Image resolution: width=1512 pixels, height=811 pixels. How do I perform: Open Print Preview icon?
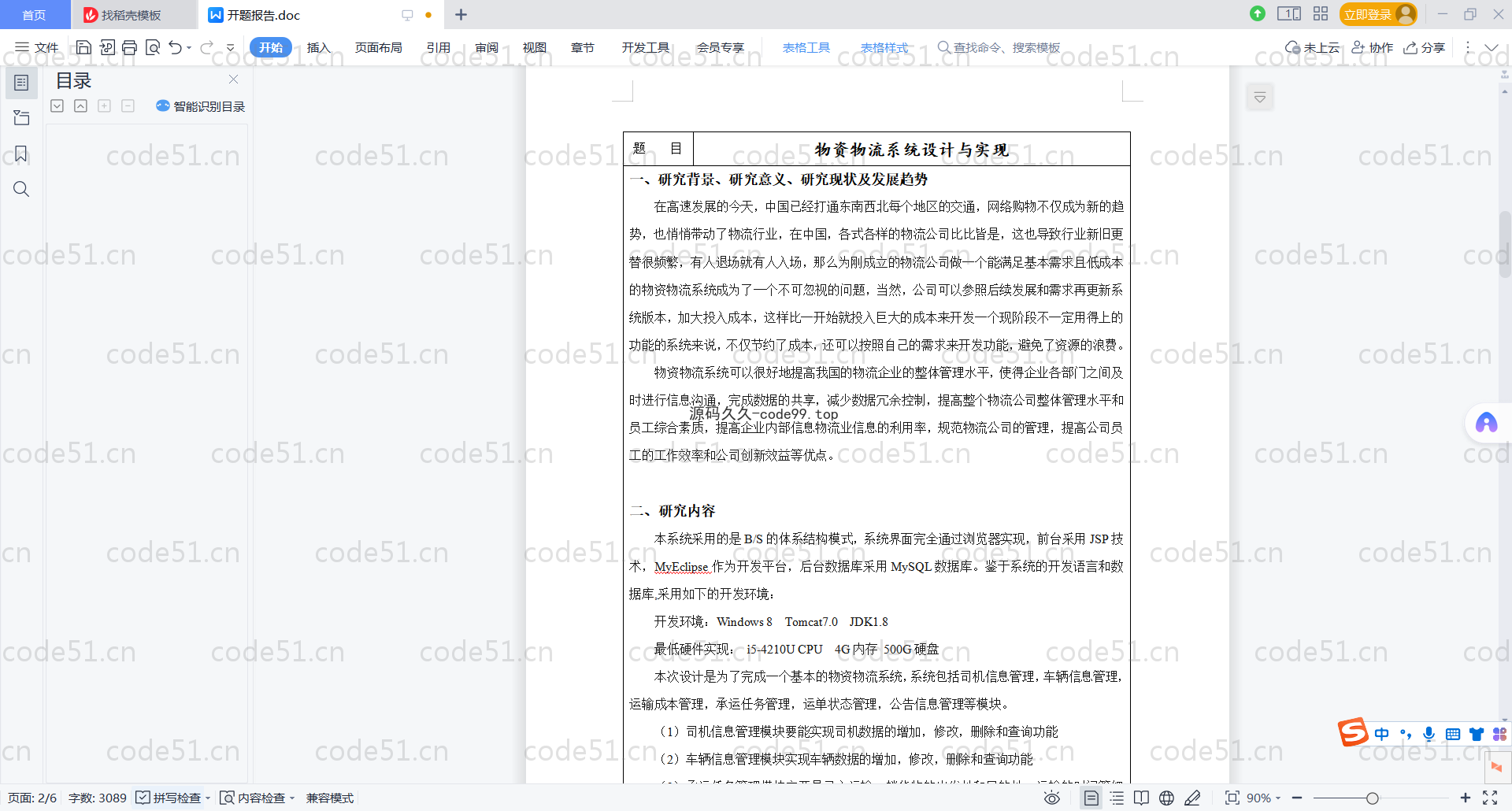click(153, 48)
